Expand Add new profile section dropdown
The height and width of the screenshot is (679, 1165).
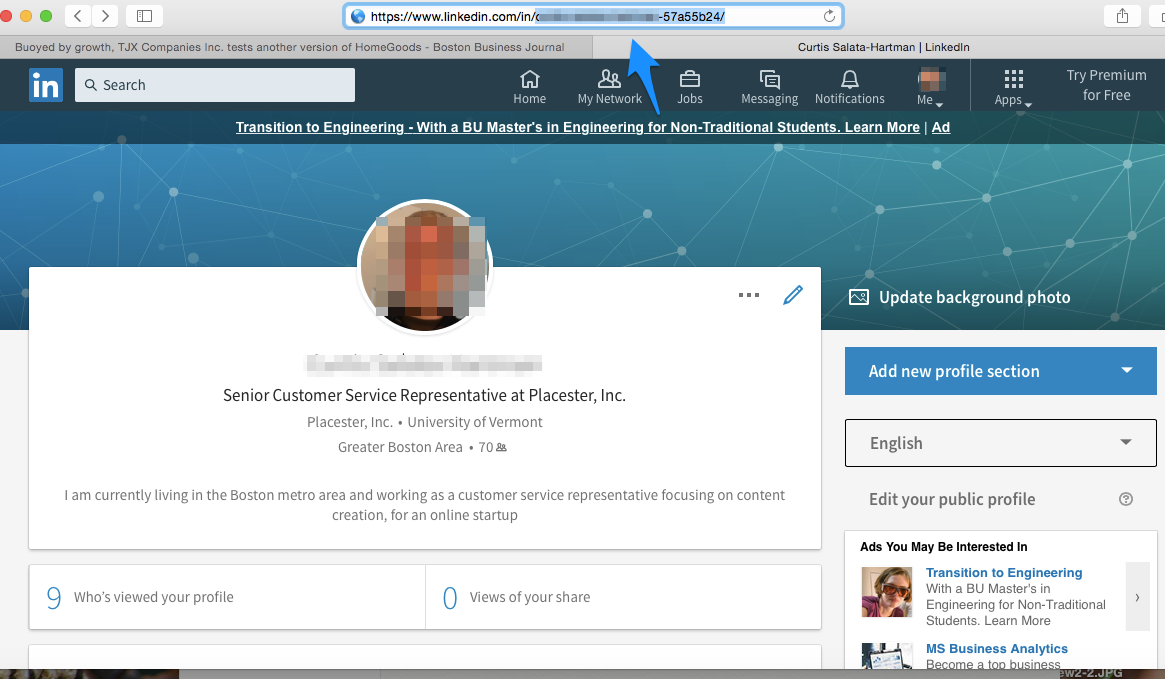pos(1000,371)
